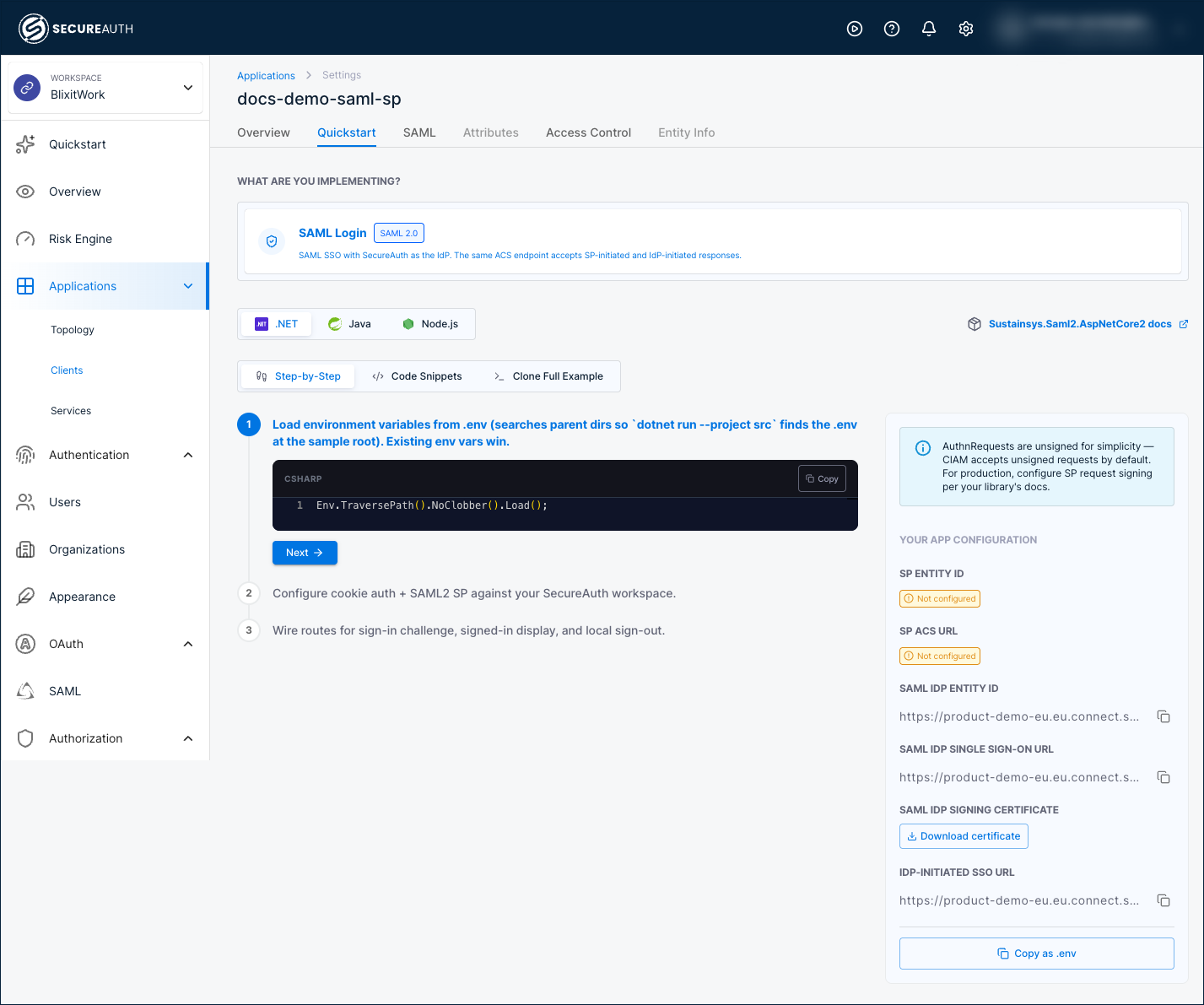Viewport: 1204px width, 1005px height.
Task: Click the Risk Engine gauge icon
Action: tap(25, 239)
